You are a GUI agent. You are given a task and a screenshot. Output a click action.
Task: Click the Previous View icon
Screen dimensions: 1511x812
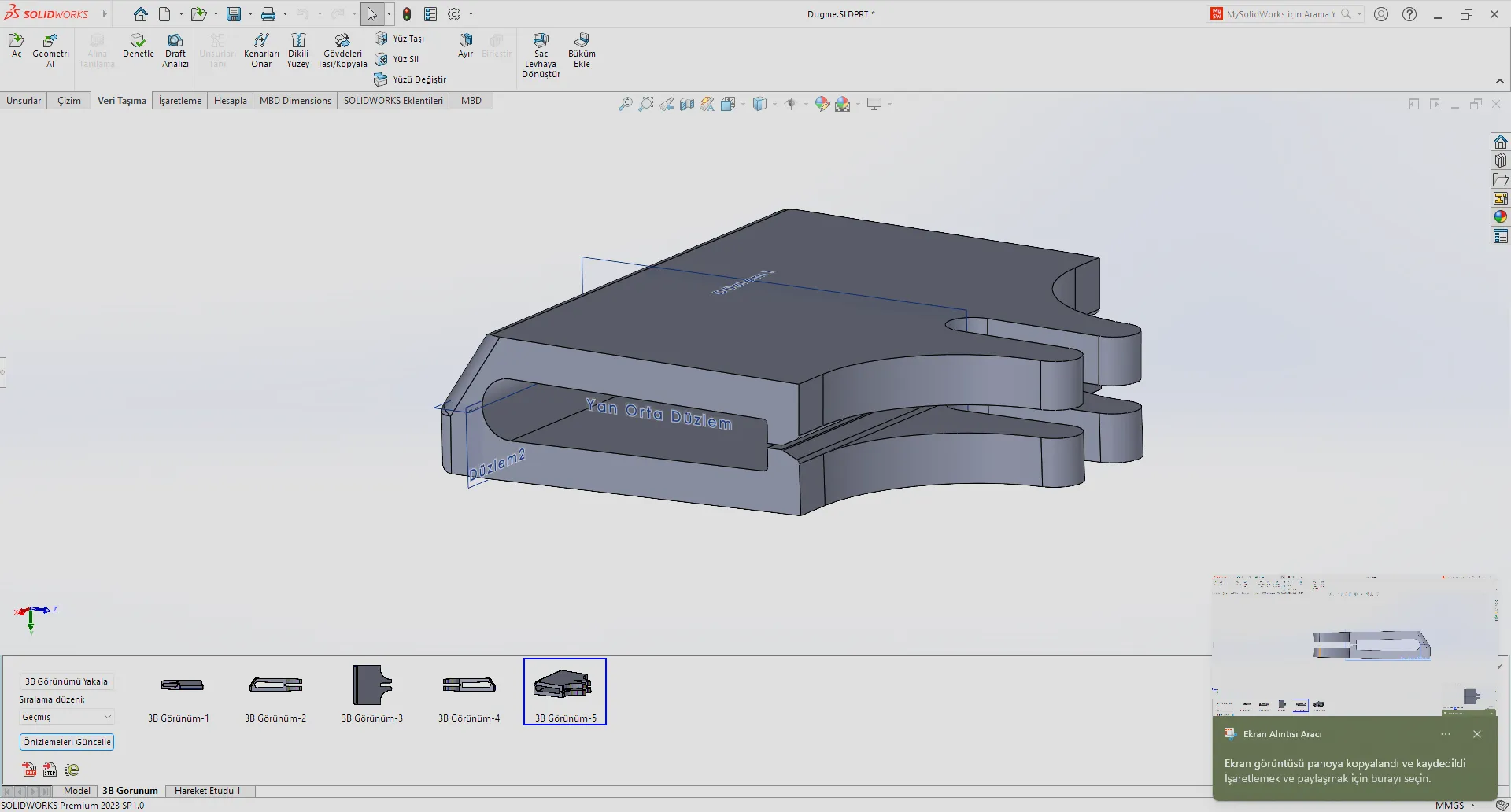click(x=667, y=104)
